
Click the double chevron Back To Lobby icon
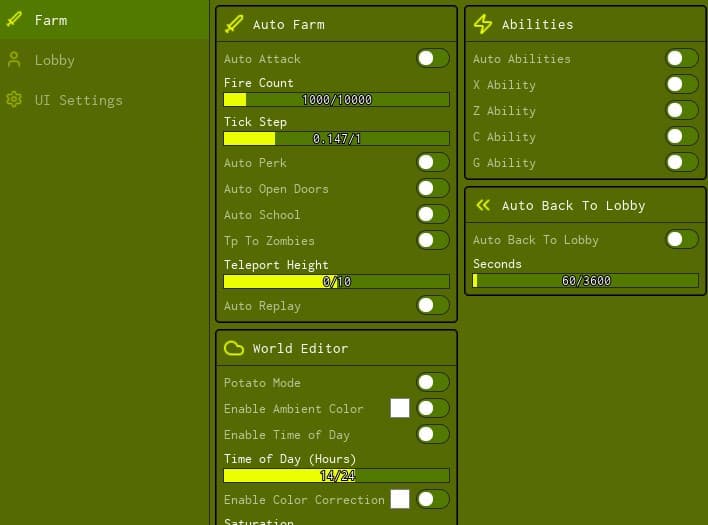483,205
